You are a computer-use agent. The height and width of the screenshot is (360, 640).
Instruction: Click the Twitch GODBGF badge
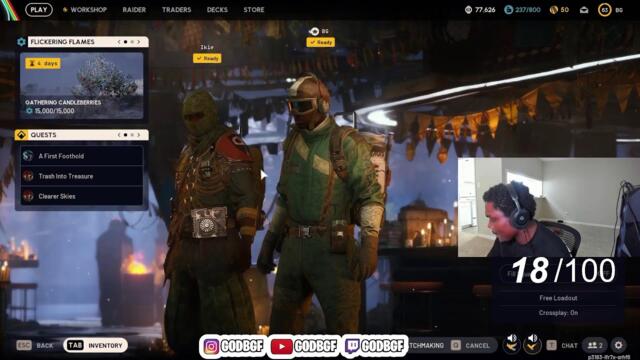(x=376, y=347)
